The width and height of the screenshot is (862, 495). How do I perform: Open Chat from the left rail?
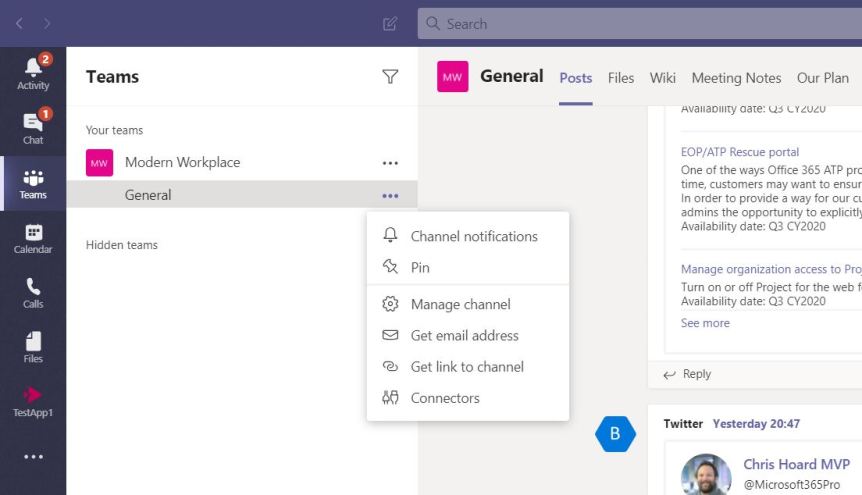click(33, 127)
